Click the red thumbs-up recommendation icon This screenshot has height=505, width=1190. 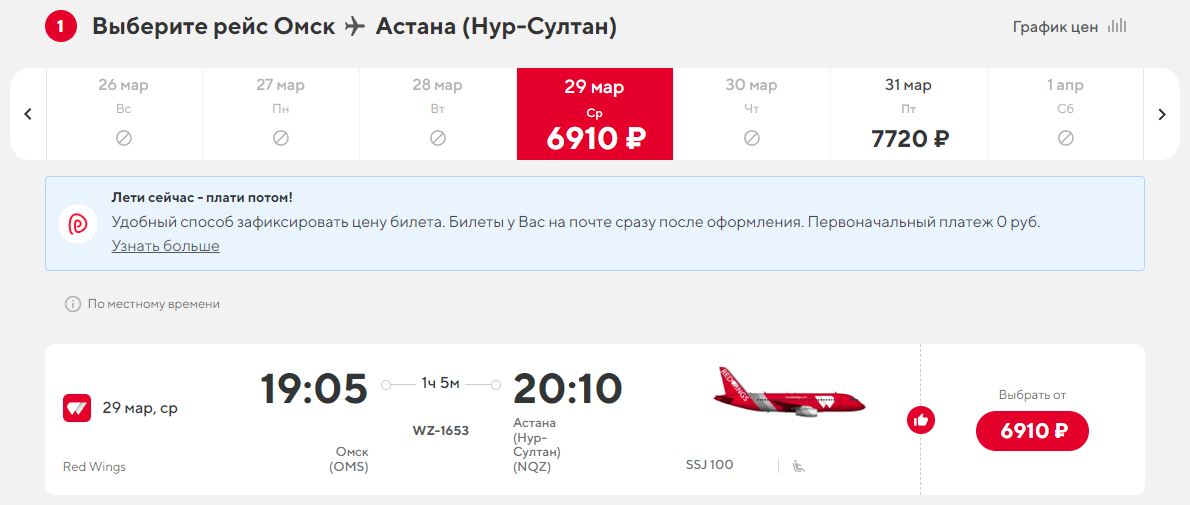921,420
